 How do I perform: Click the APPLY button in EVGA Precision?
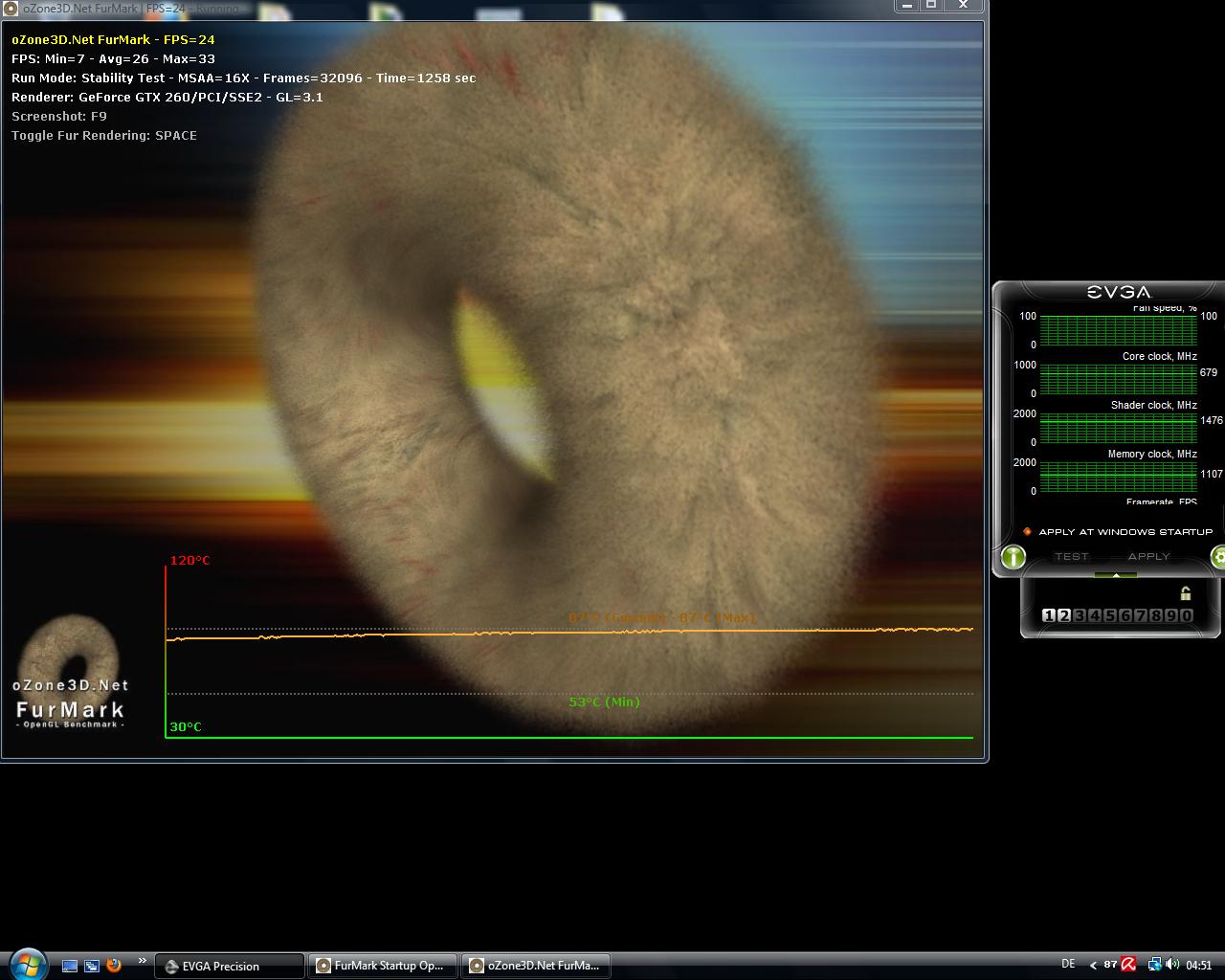pyautogui.click(x=1148, y=556)
